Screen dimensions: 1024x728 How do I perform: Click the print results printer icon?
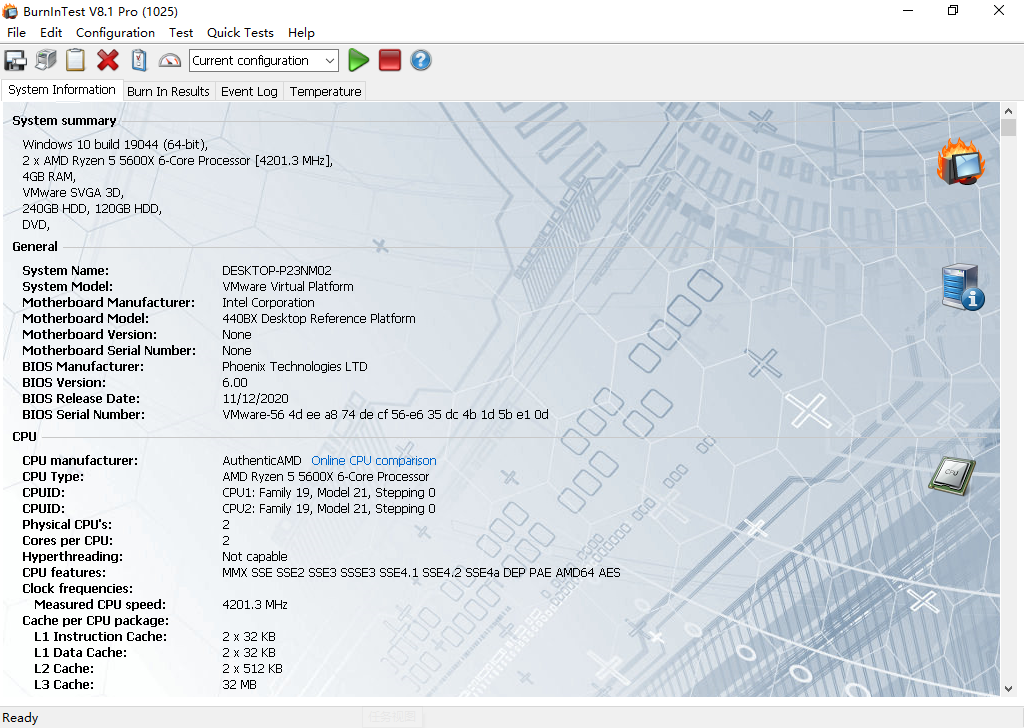tap(46, 61)
